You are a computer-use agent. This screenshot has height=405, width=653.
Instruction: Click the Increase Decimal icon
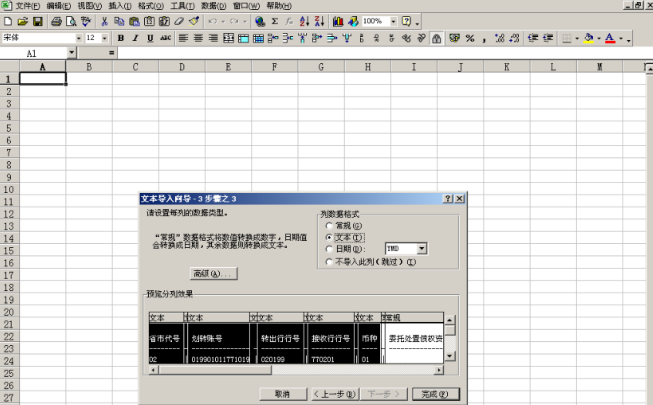click(499, 38)
